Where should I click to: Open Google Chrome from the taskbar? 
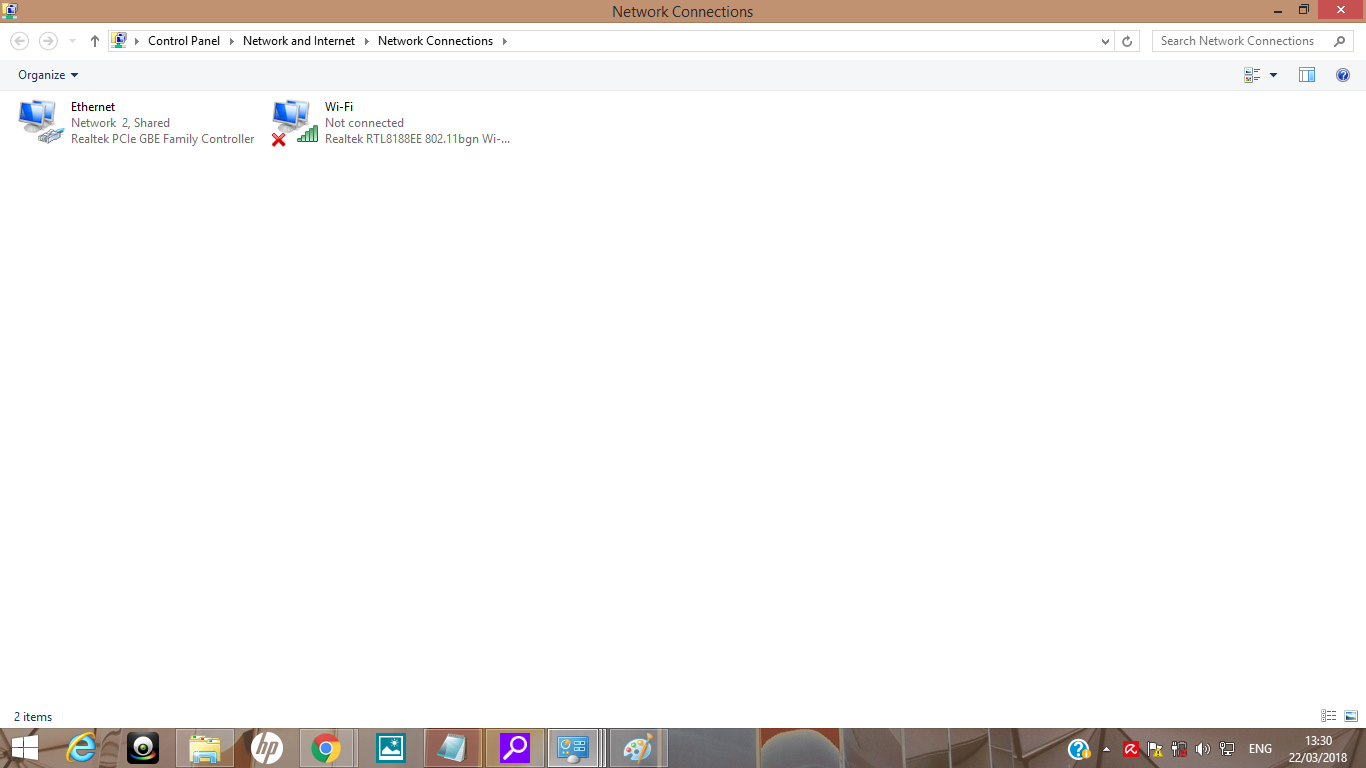[325, 748]
